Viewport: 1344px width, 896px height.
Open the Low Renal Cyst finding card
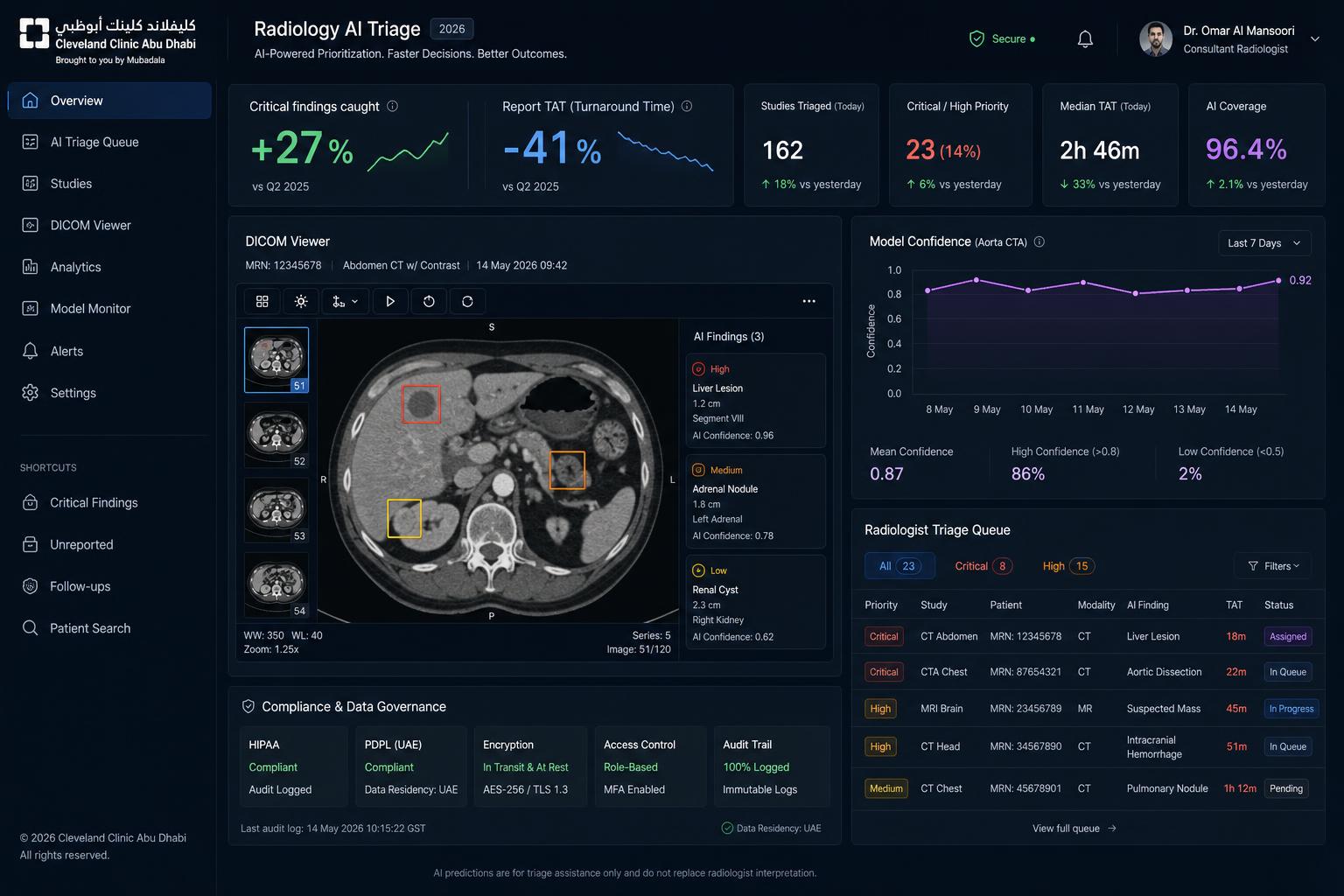756,602
